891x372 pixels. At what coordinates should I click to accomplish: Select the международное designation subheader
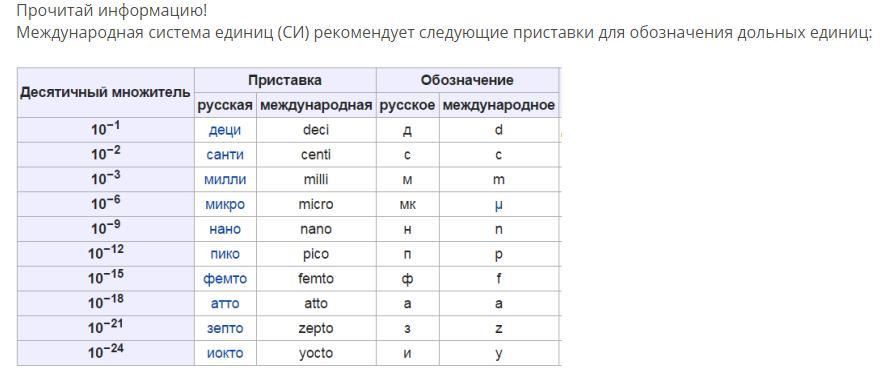pos(498,105)
